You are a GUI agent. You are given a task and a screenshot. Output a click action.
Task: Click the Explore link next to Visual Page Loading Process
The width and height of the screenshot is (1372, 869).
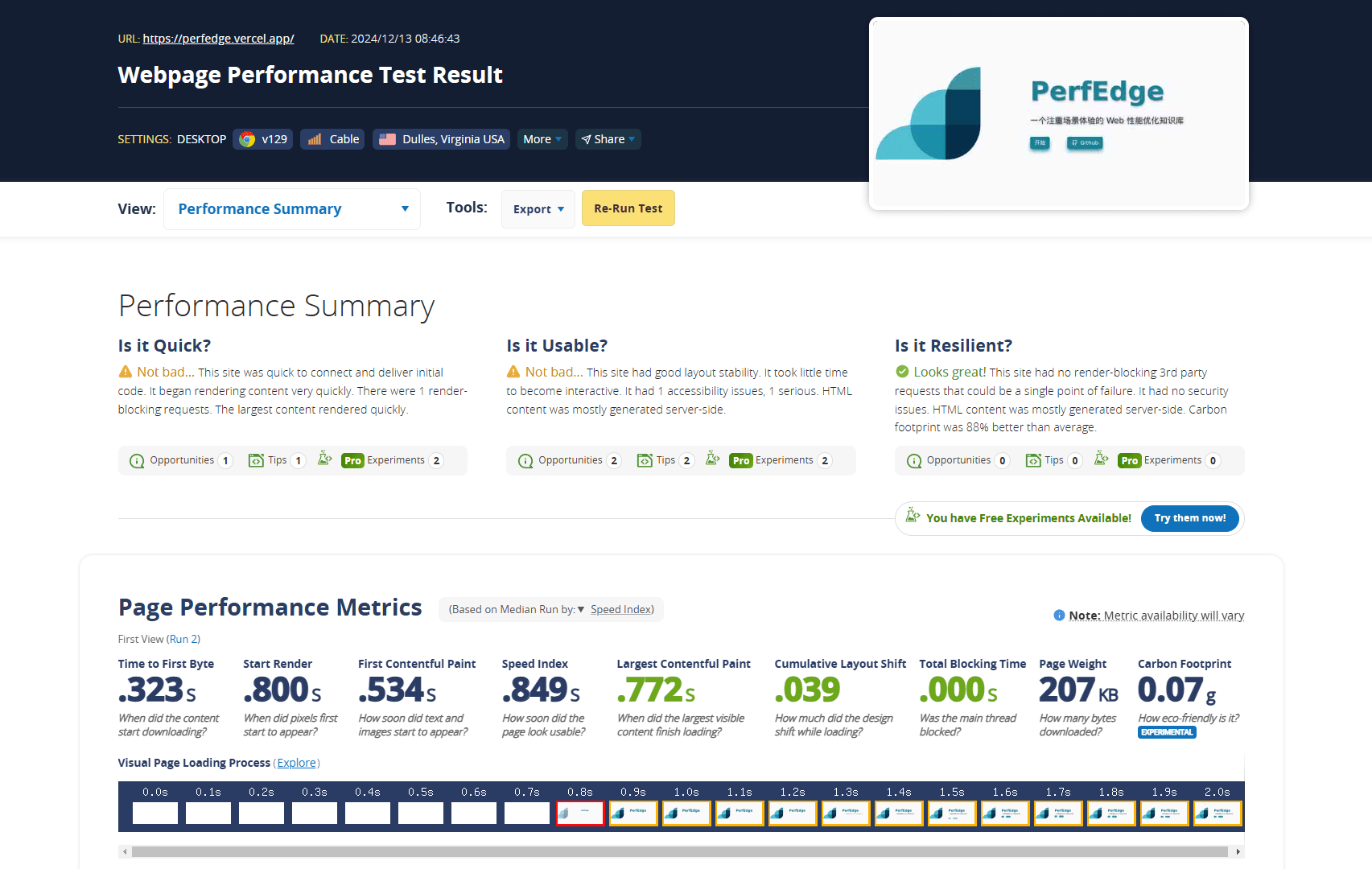pos(296,762)
